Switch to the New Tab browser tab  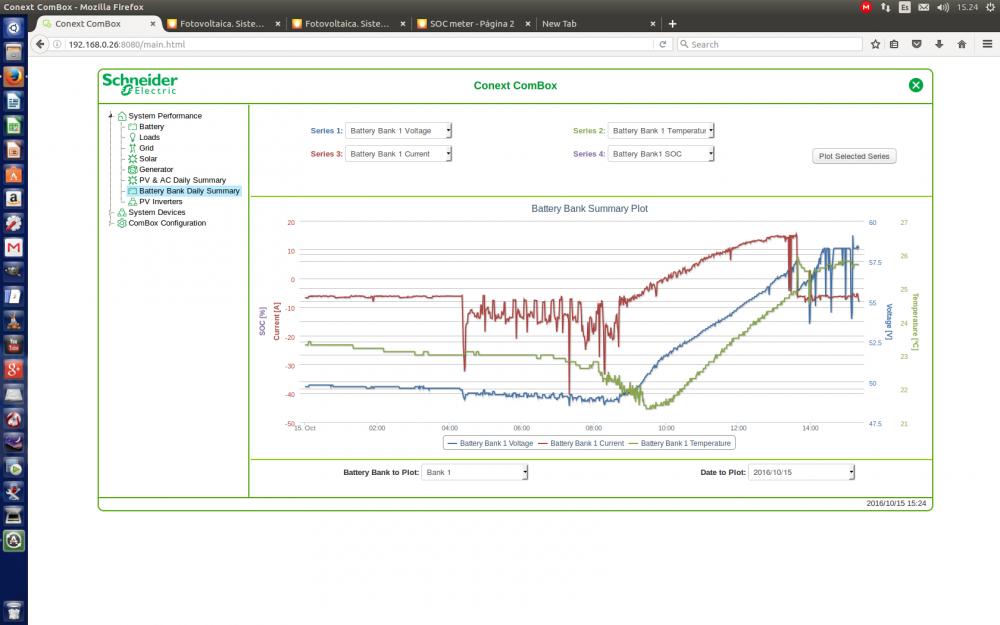click(599, 24)
